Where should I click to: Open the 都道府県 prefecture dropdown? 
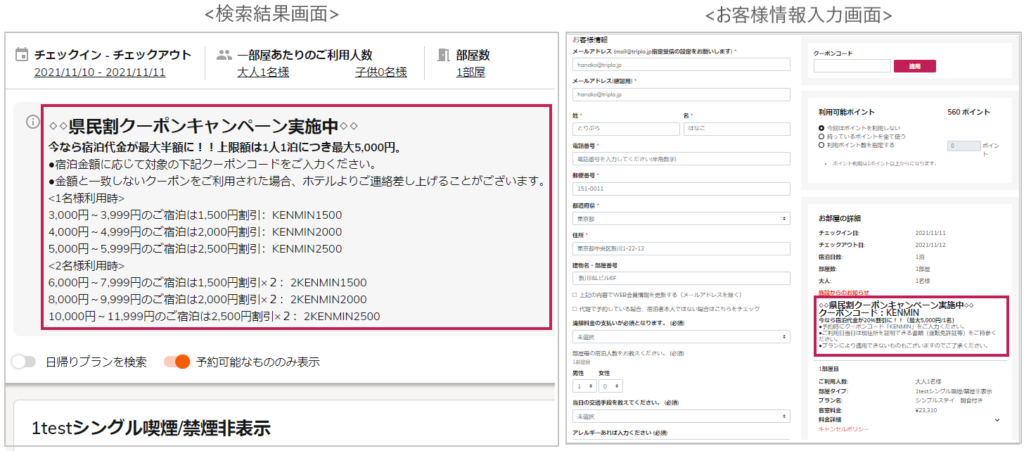(x=681, y=219)
